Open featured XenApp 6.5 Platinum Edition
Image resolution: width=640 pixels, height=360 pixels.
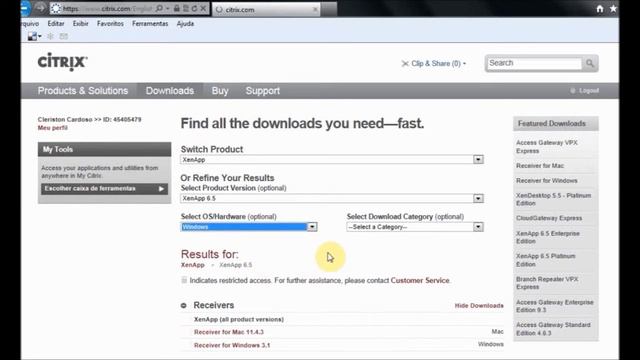[x=545, y=260]
